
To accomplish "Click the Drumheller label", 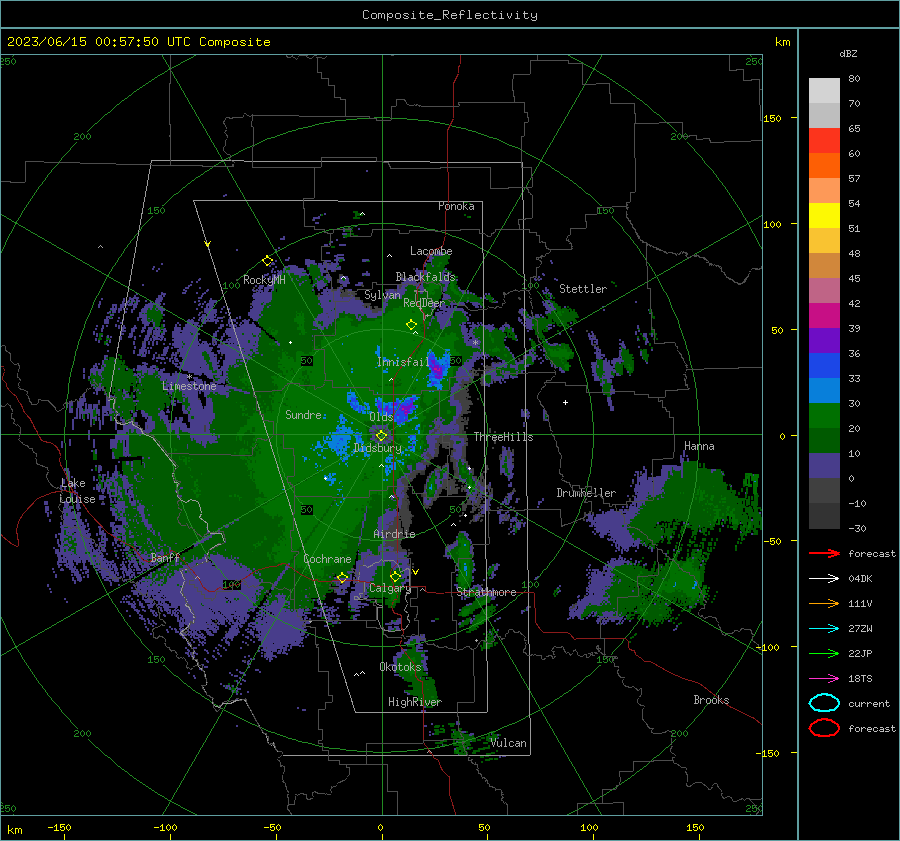I will coord(586,493).
